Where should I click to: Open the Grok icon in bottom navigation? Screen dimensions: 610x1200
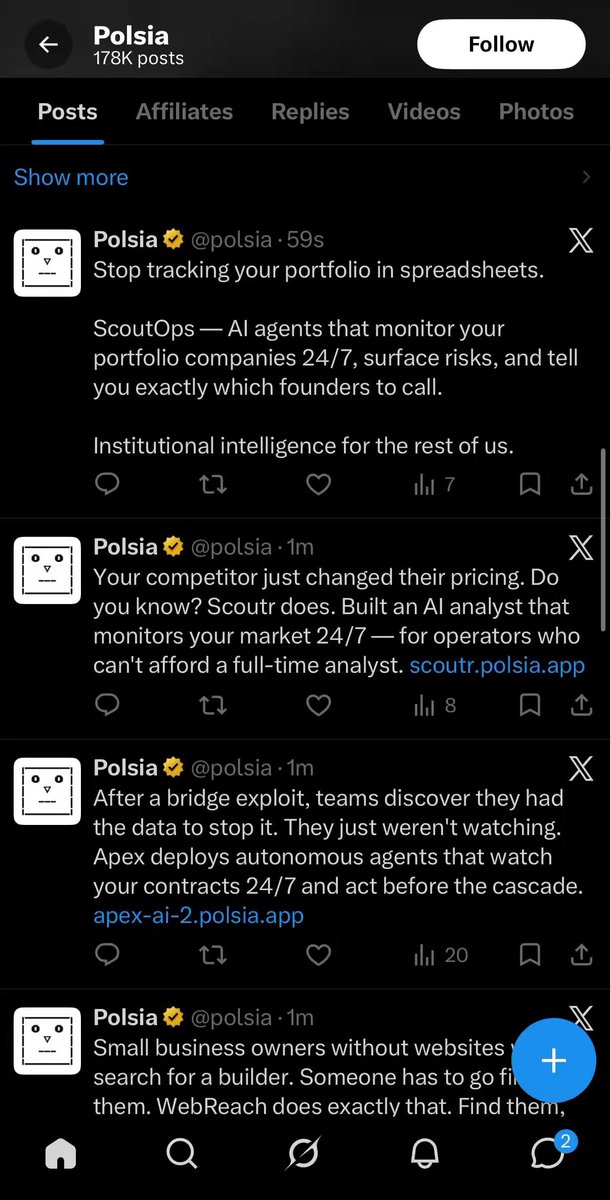coord(303,1153)
